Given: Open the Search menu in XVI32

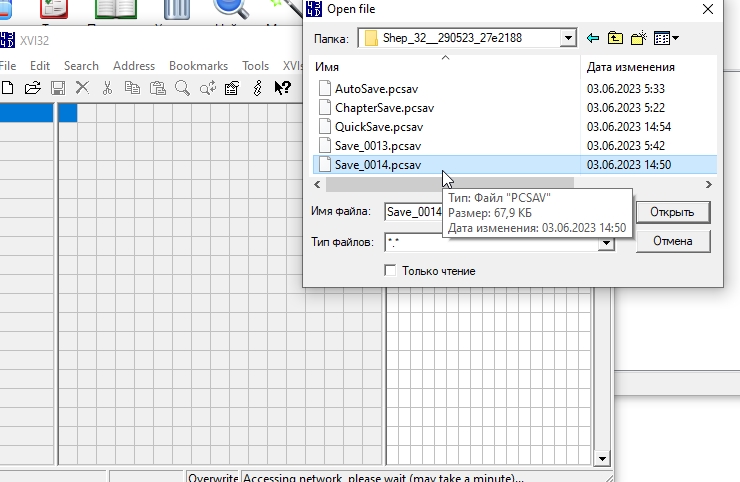Looking at the screenshot, I should tap(81, 66).
